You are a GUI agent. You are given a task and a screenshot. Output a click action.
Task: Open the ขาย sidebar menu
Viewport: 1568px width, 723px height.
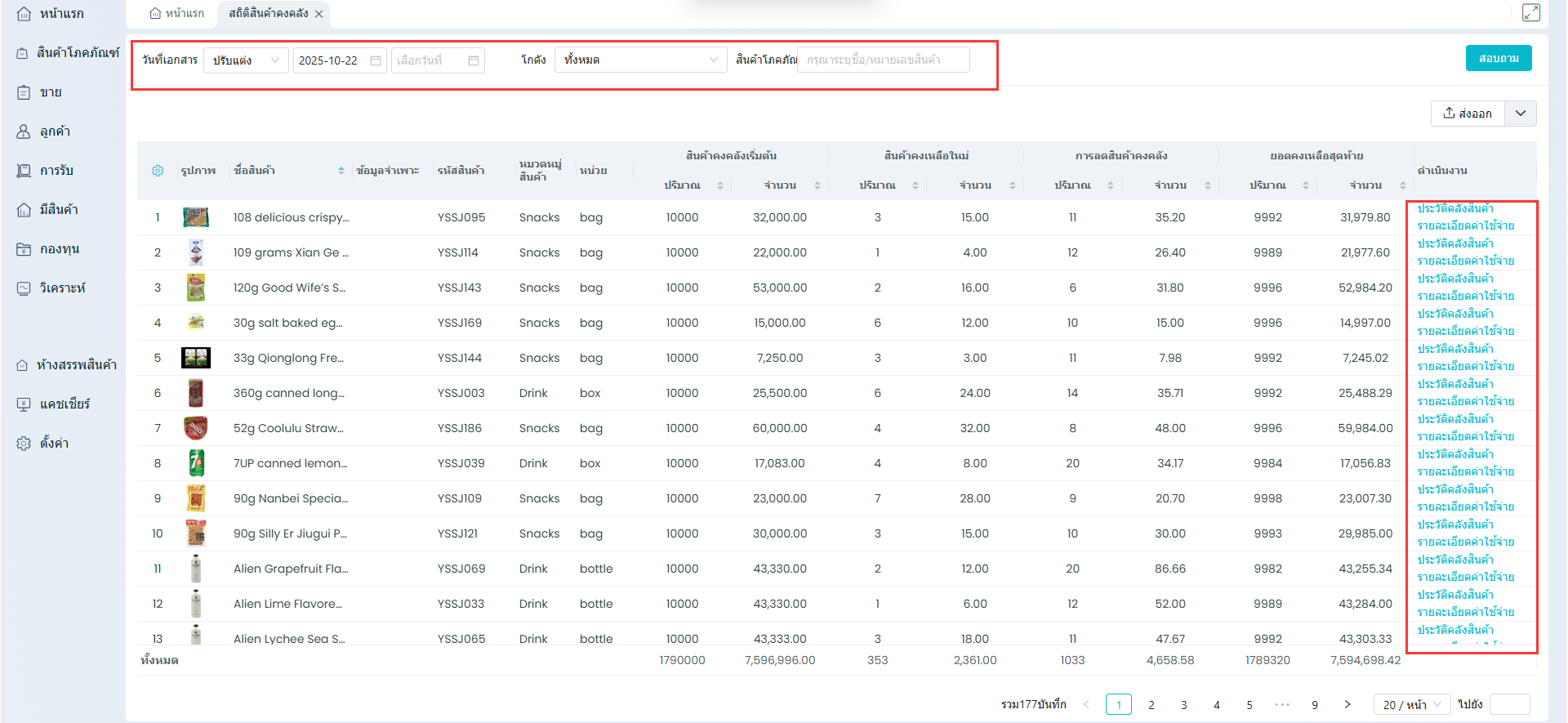[x=51, y=92]
